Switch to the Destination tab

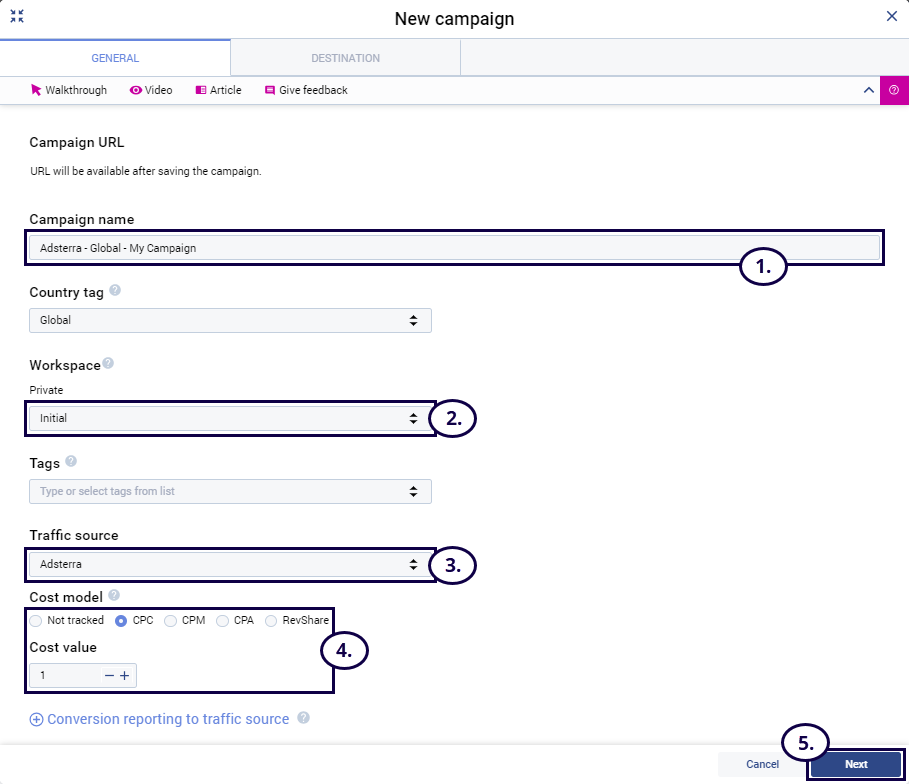pyautogui.click(x=345, y=58)
